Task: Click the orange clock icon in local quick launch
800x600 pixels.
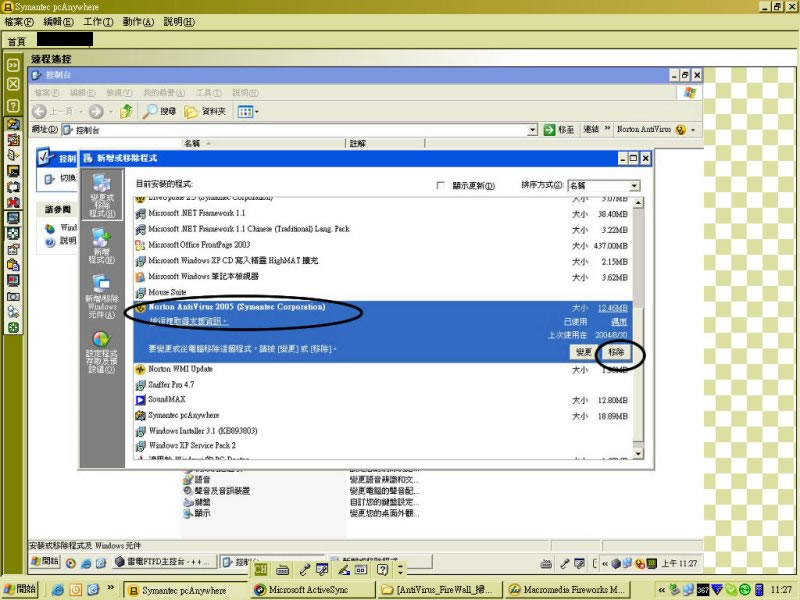Action: tap(76, 590)
